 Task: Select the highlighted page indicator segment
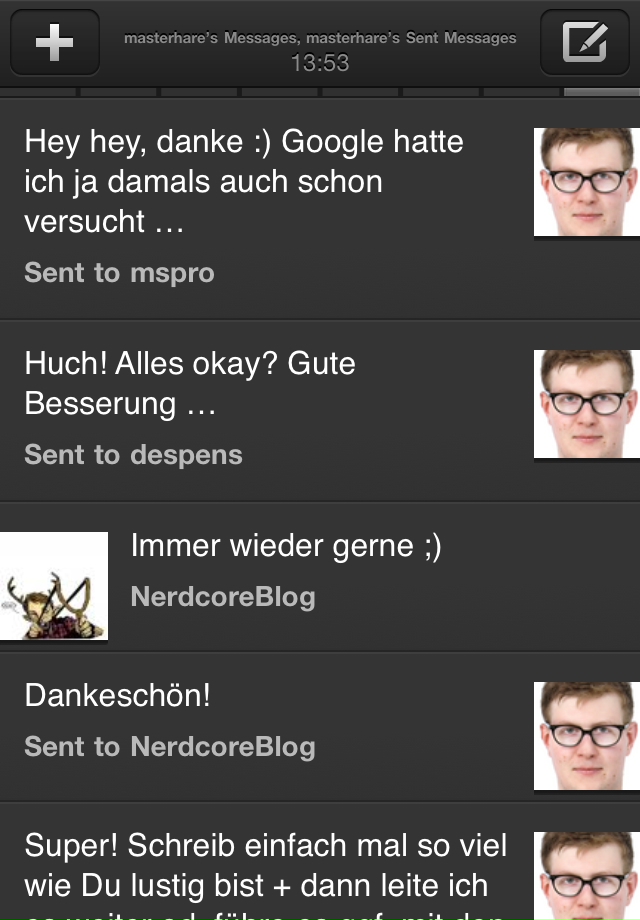pos(602,92)
